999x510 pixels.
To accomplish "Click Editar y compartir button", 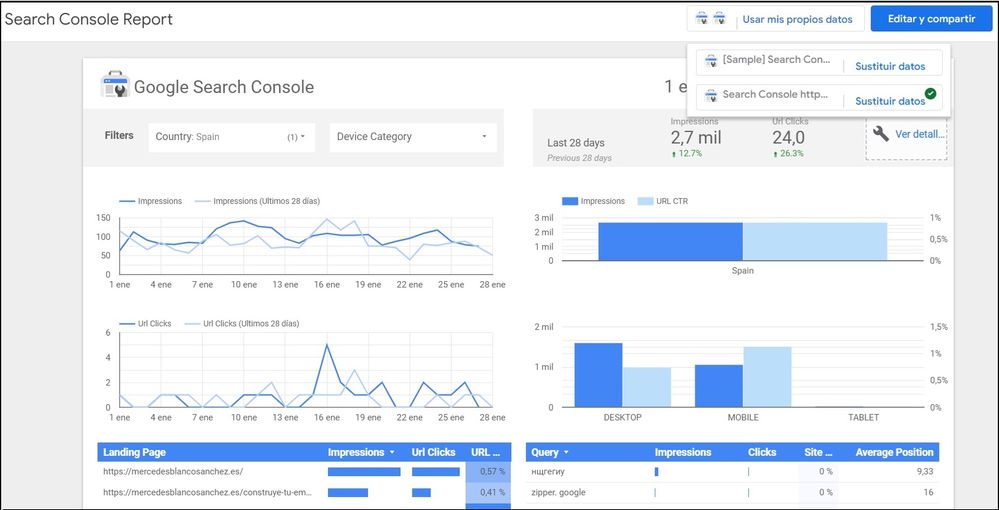I will pos(931,18).
